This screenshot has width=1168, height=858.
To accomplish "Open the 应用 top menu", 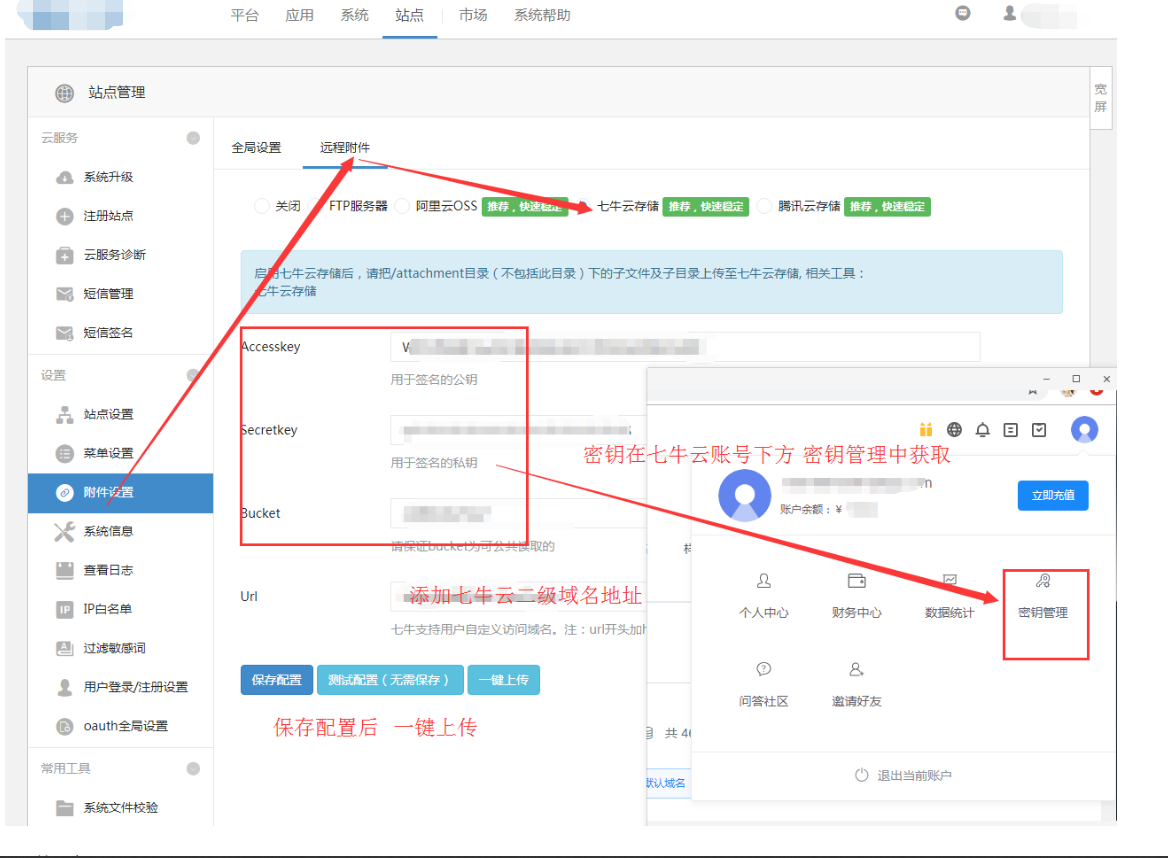I will [x=299, y=16].
